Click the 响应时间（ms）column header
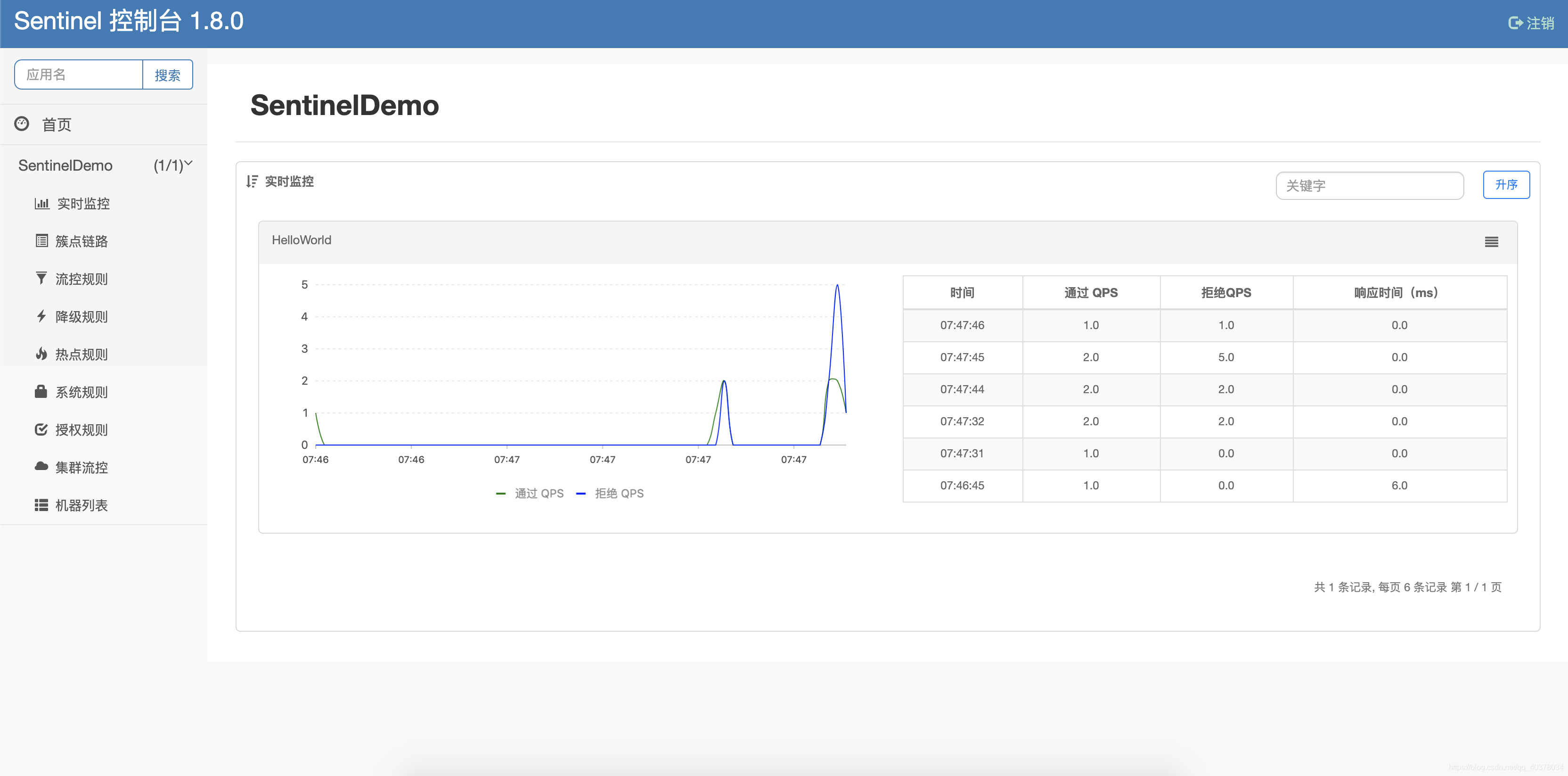Screen dimensions: 1568x776 click(x=1399, y=293)
